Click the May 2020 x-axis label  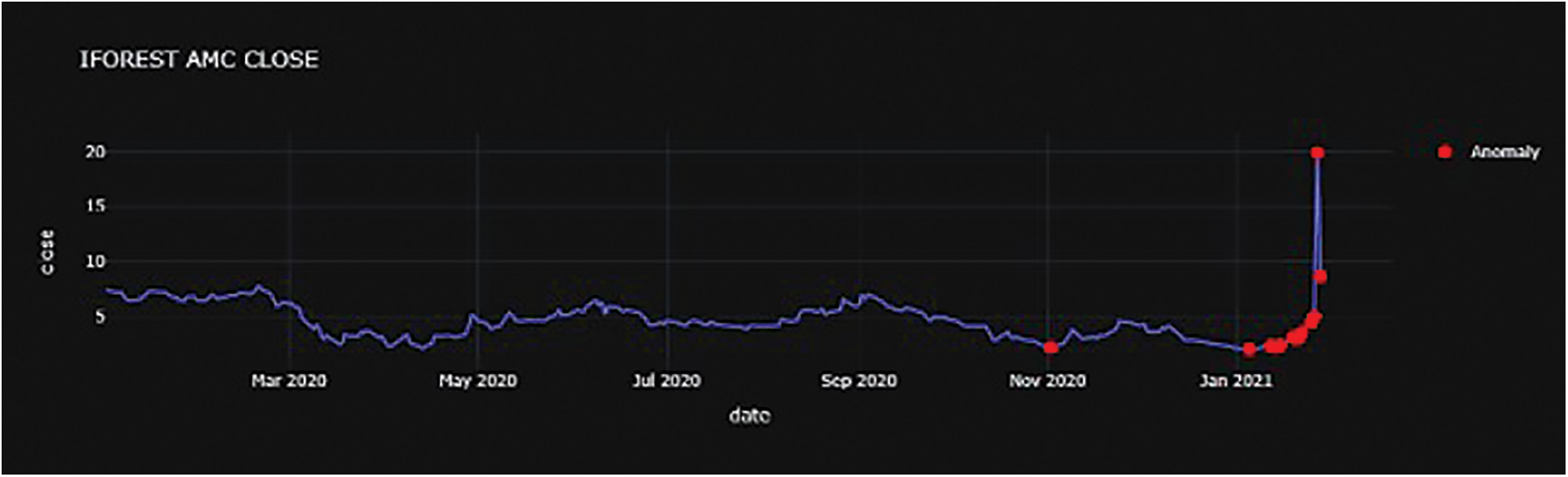pyautogui.click(x=478, y=380)
